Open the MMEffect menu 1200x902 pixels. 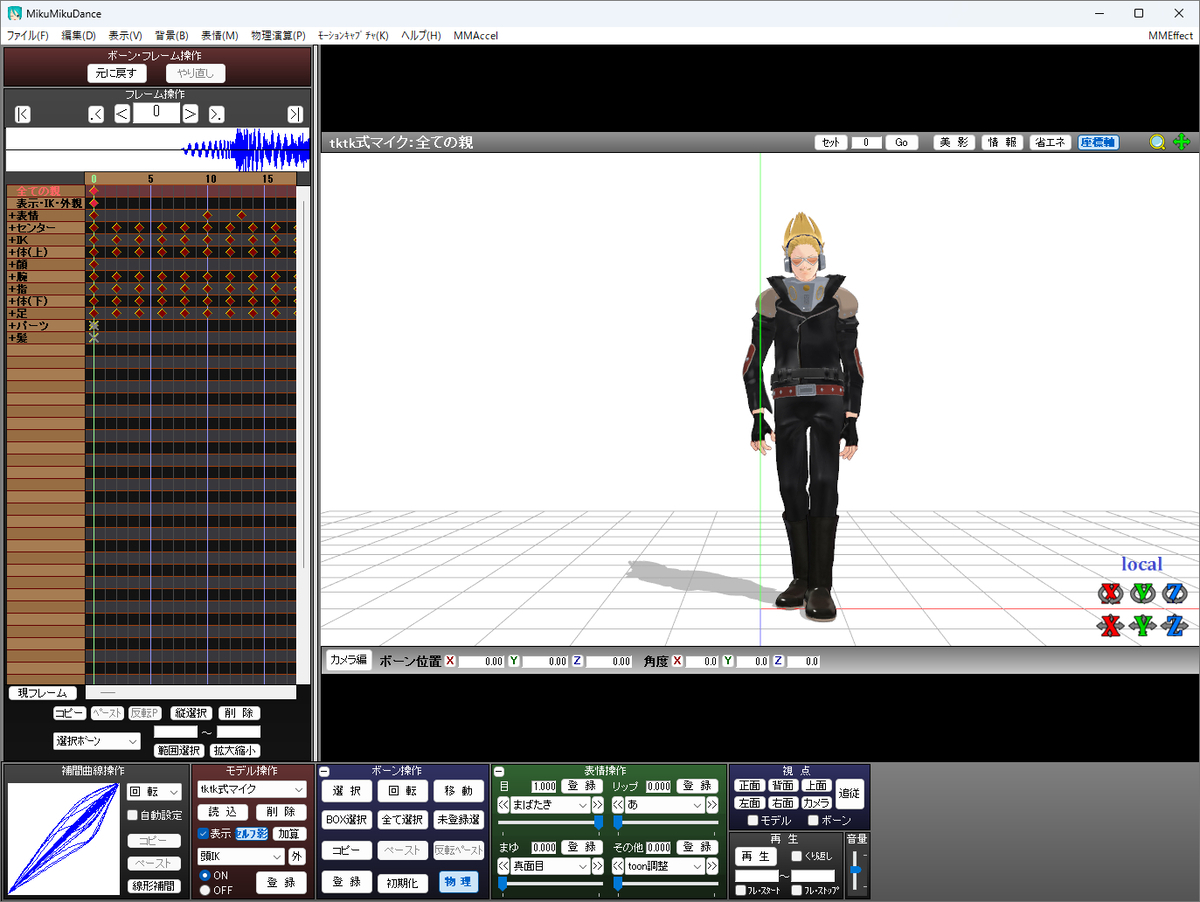1171,35
